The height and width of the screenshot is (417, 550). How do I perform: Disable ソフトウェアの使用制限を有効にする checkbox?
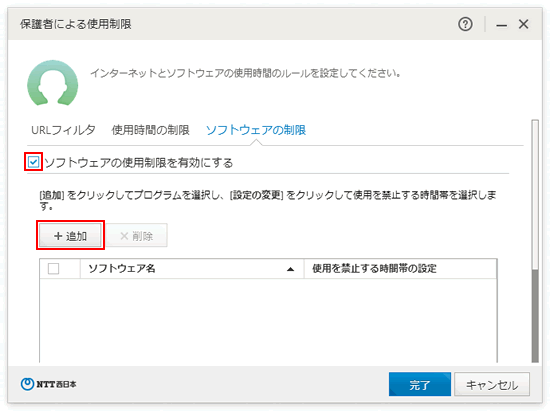33,162
